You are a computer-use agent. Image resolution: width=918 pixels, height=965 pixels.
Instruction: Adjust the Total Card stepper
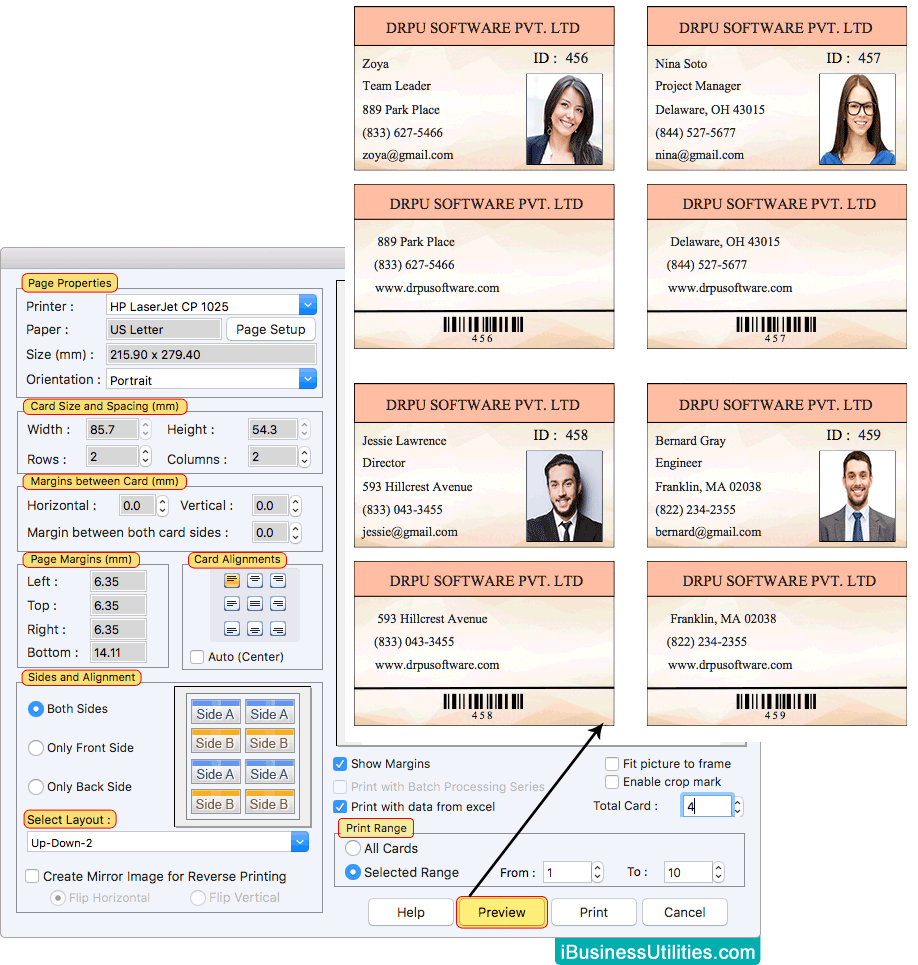click(x=738, y=806)
